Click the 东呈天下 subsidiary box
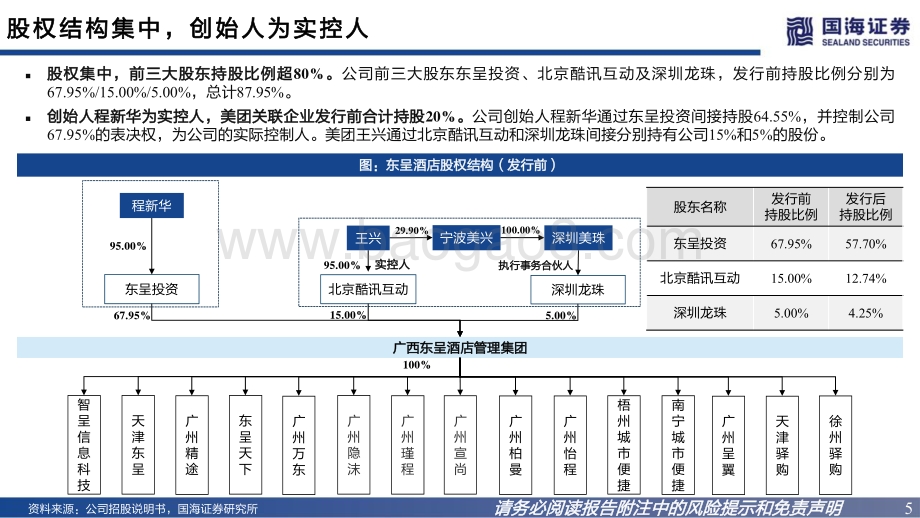The width and height of the screenshot is (920, 518). point(245,445)
